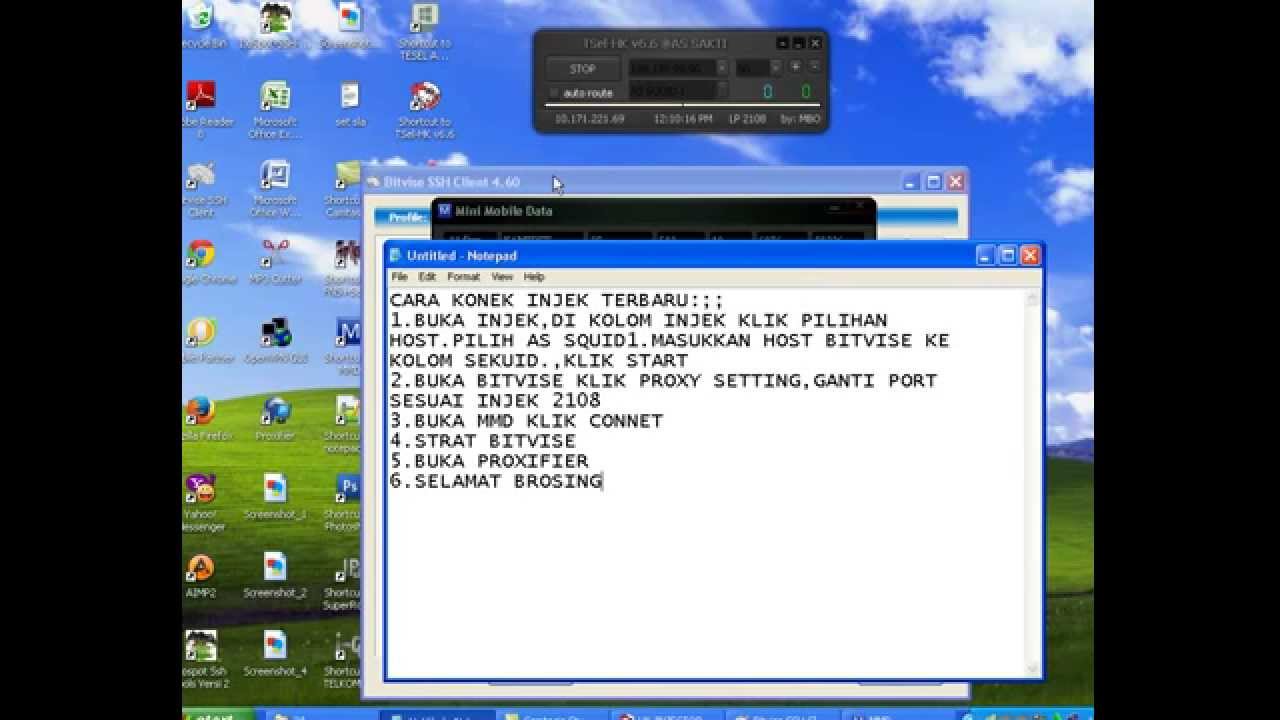Click the Mini Mobile Data title icon
This screenshot has width=1280, height=720.
445,211
